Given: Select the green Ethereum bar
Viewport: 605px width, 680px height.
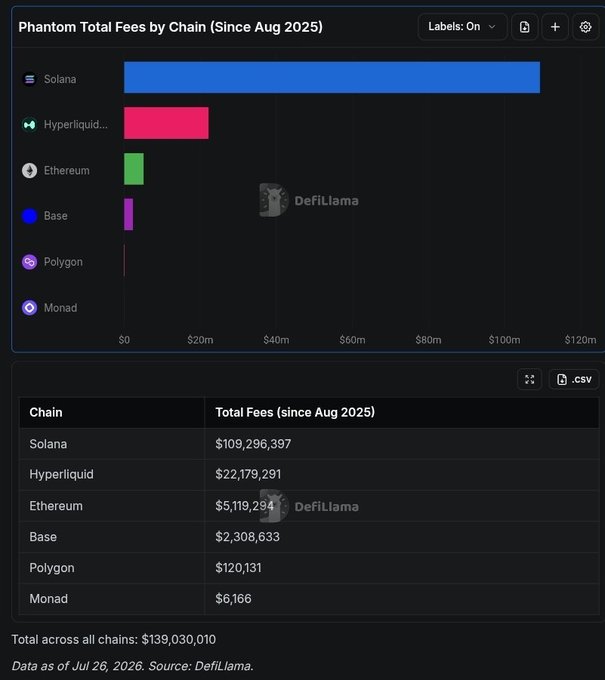Looking at the screenshot, I should click(134, 169).
